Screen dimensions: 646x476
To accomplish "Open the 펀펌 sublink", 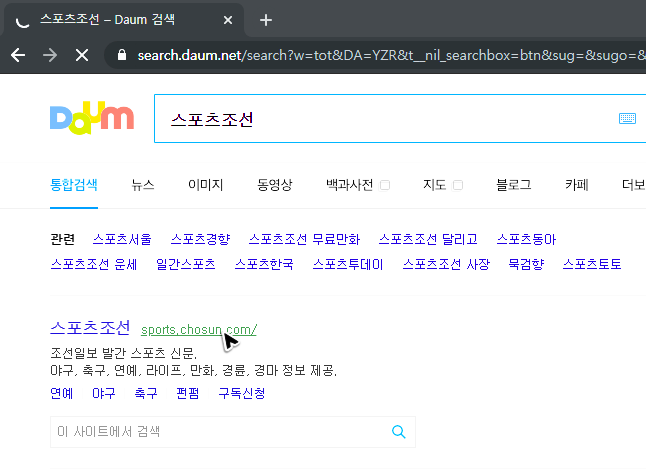I will 187,393.
